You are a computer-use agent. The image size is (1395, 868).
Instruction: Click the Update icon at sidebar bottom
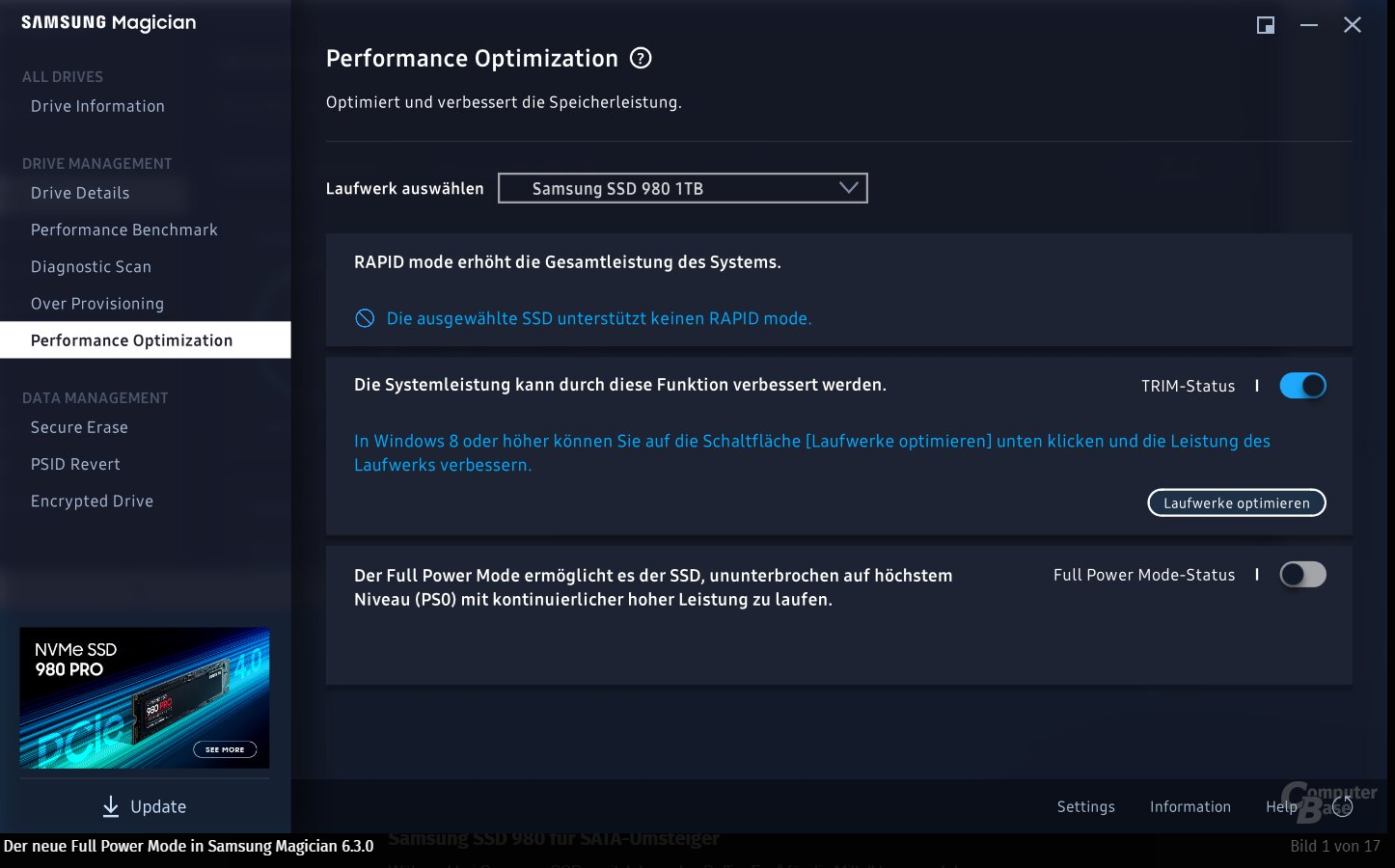coord(111,806)
